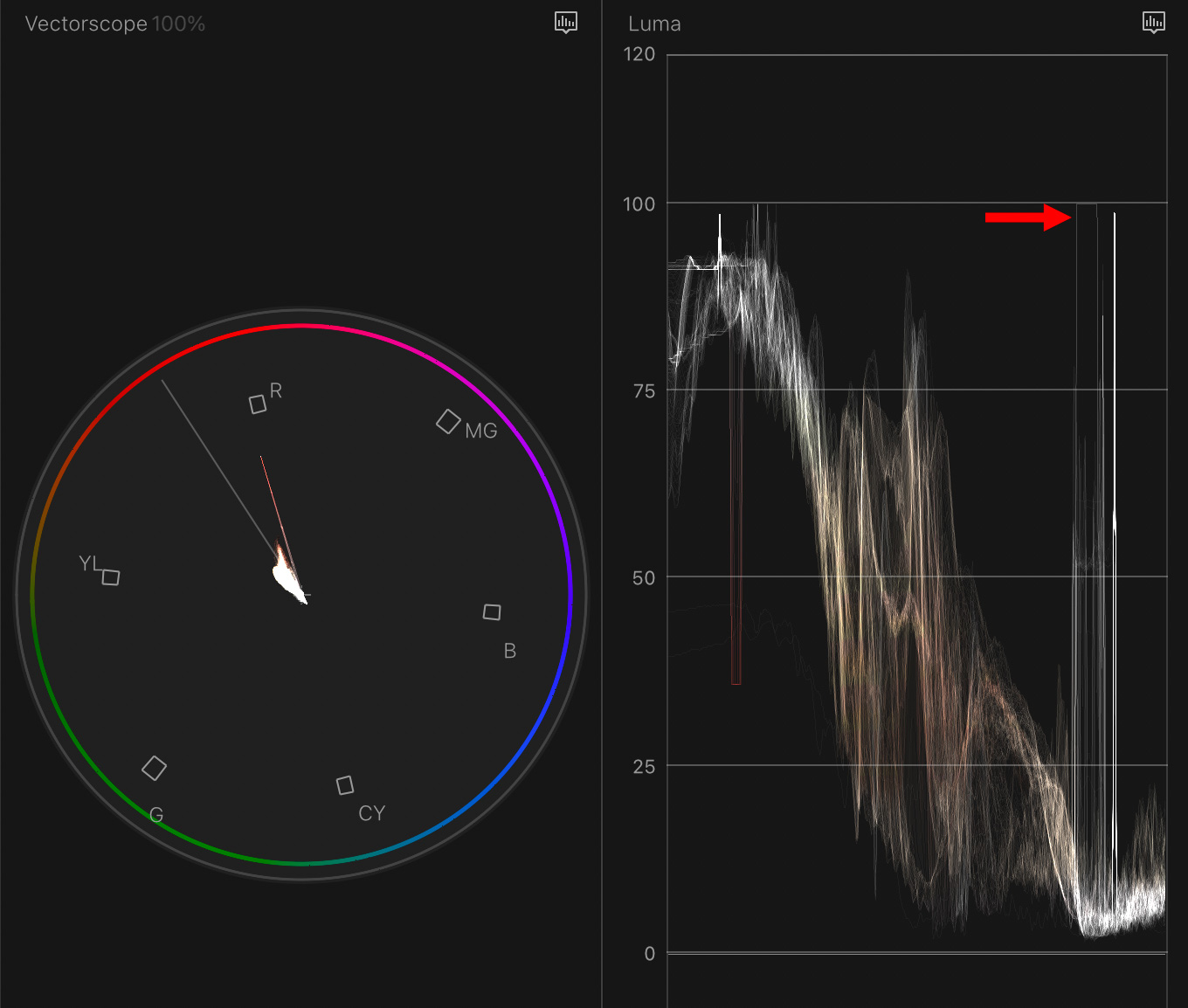Click the 120 waveform scale label
Screen dimensions: 1188x1008
point(639,54)
